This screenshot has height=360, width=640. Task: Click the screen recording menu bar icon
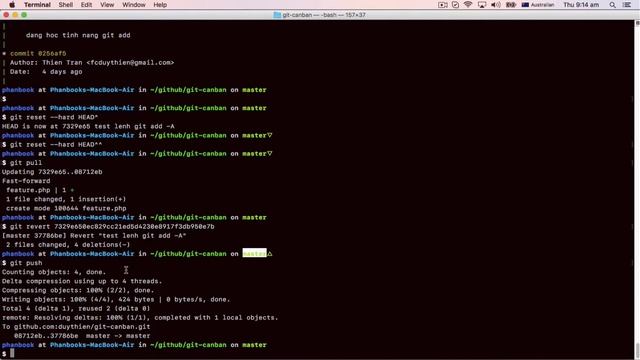442,5
